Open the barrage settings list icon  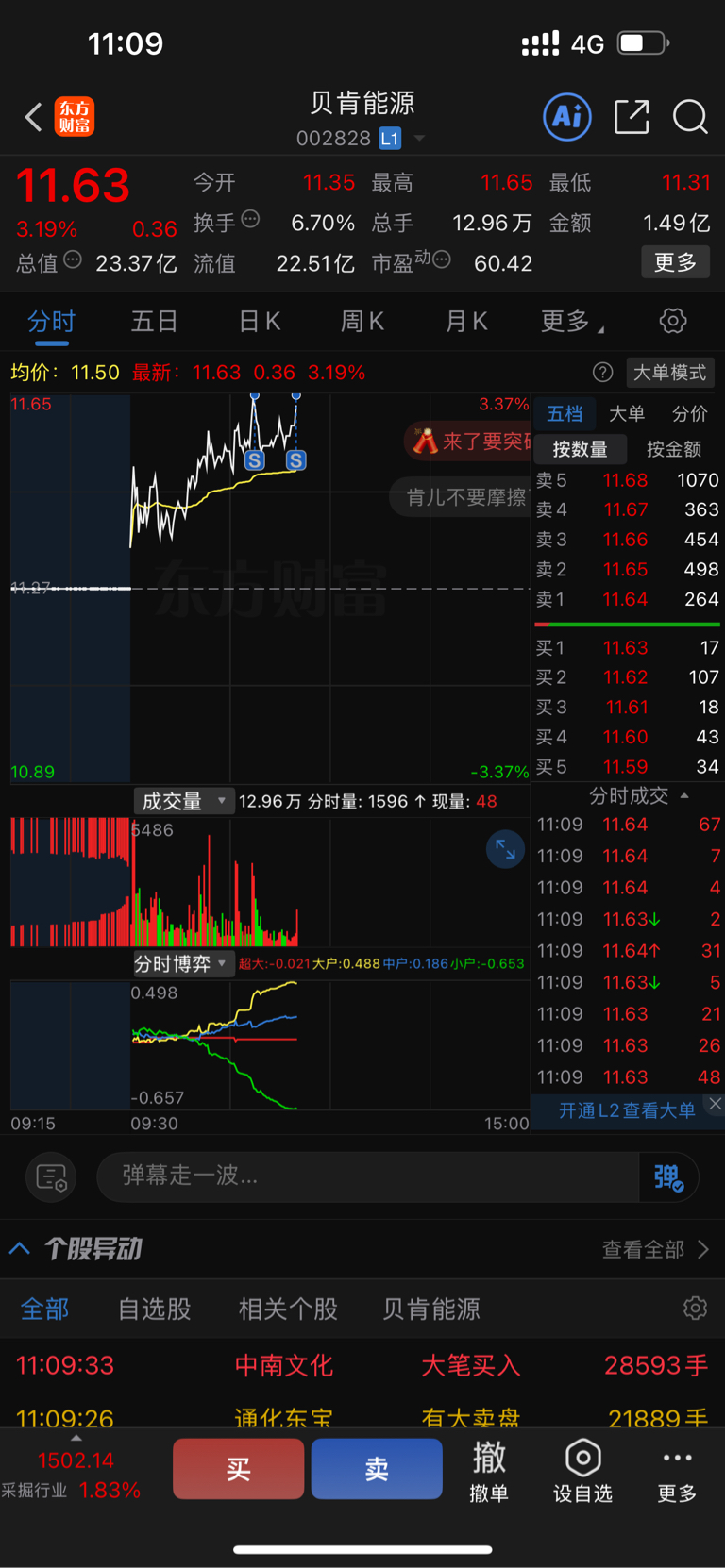pos(51,1177)
